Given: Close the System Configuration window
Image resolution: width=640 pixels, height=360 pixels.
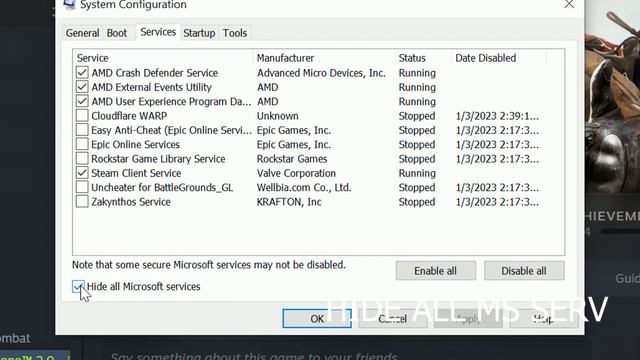Looking at the screenshot, I should pyautogui.click(x=569, y=5).
